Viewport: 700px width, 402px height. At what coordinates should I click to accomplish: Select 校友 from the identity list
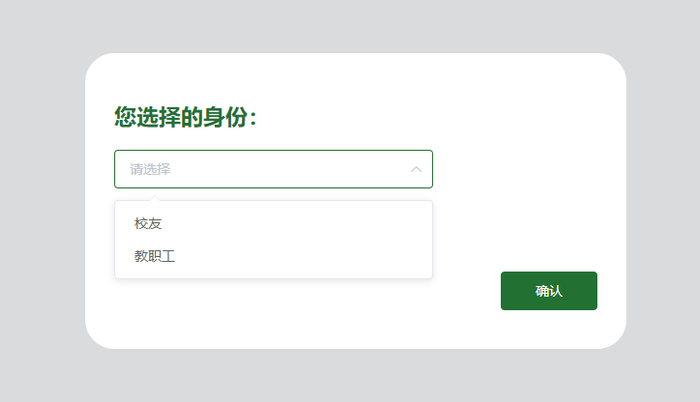coord(148,223)
